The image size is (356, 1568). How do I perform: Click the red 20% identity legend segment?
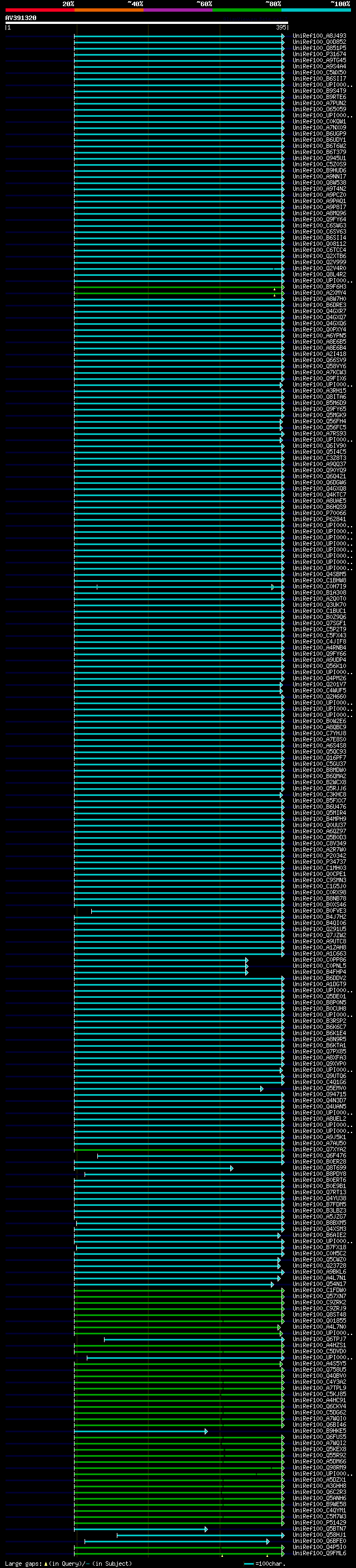pyautogui.click(x=39, y=10)
